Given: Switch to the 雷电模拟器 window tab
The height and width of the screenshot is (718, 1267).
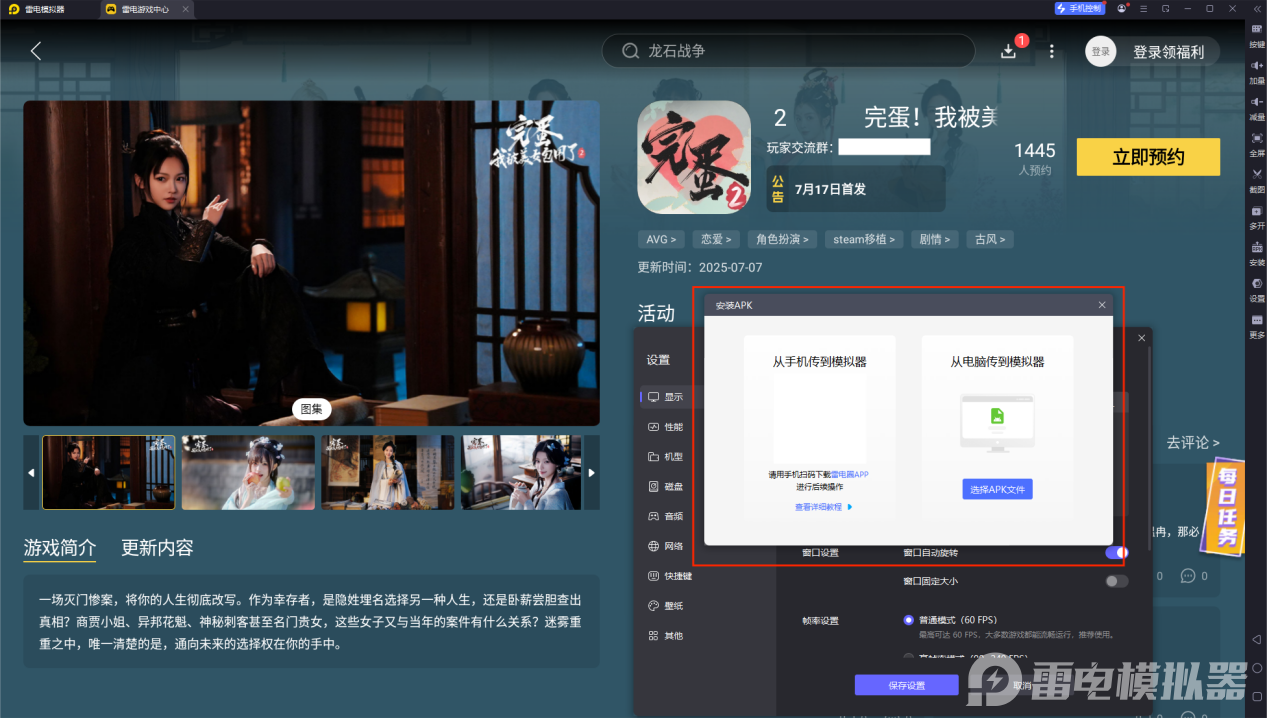Looking at the screenshot, I should pos(45,9).
